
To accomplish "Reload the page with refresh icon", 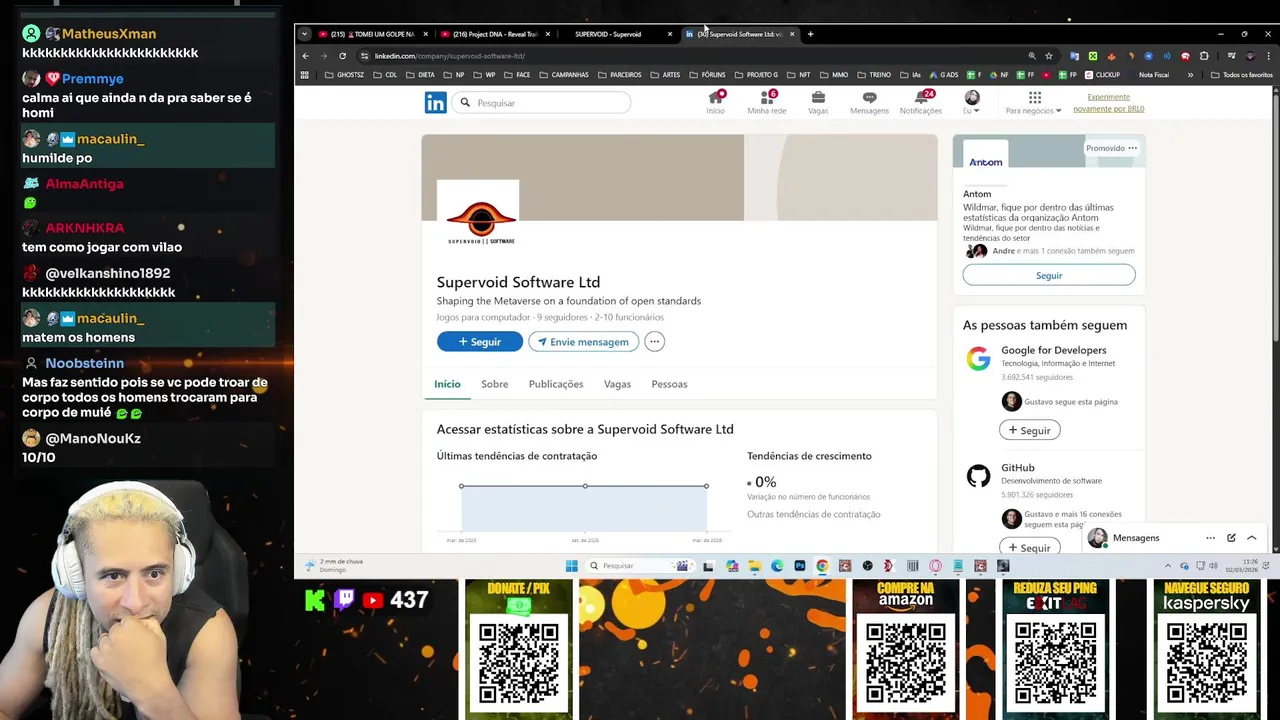I will point(342,56).
